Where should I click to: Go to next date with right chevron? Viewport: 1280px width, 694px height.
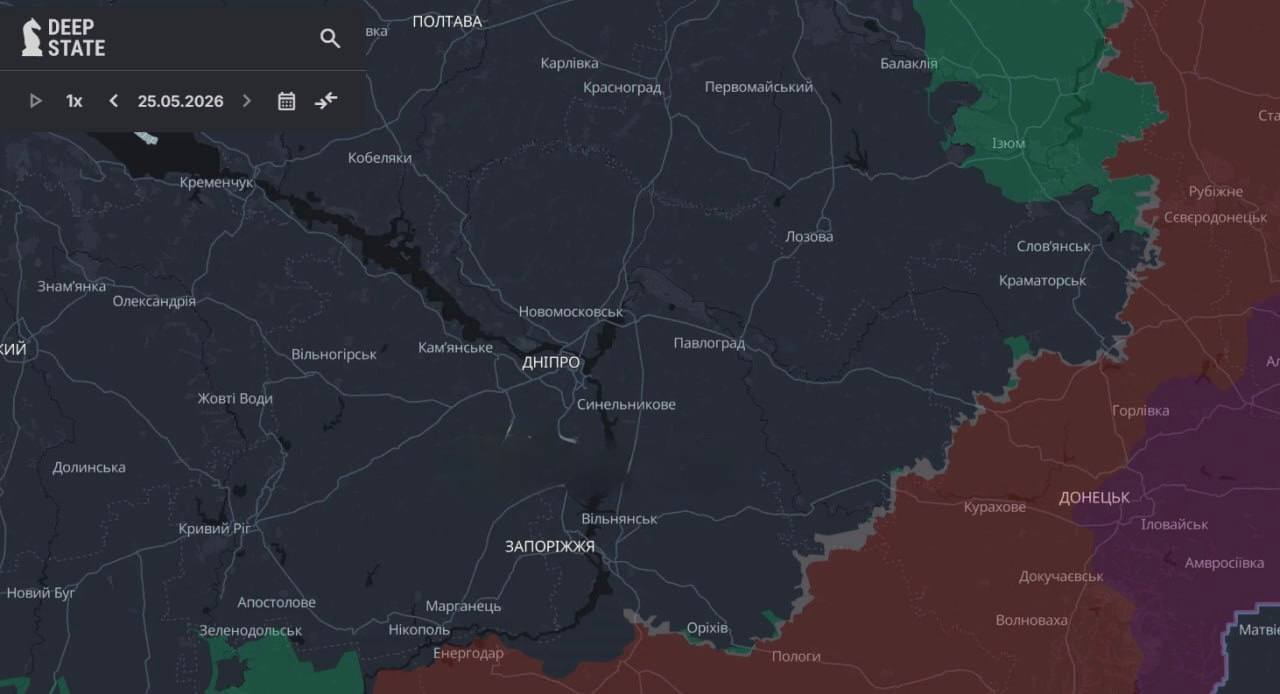point(247,101)
